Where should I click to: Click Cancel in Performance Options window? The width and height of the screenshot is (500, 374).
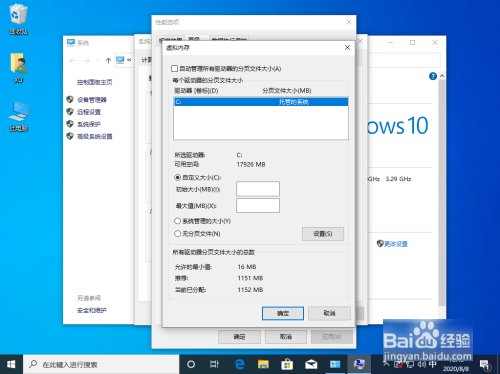pyautogui.click(x=286, y=337)
